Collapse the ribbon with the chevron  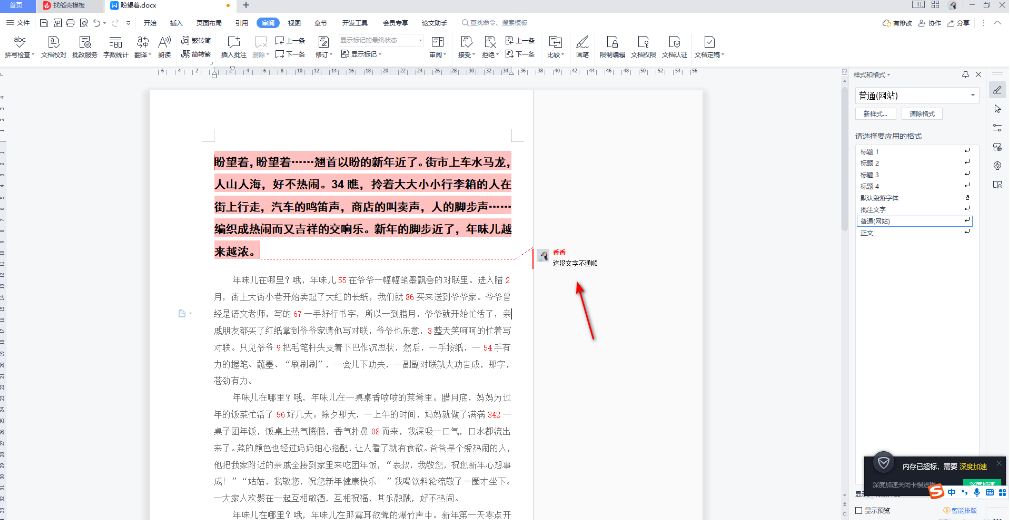pyautogui.click(x=996, y=23)
